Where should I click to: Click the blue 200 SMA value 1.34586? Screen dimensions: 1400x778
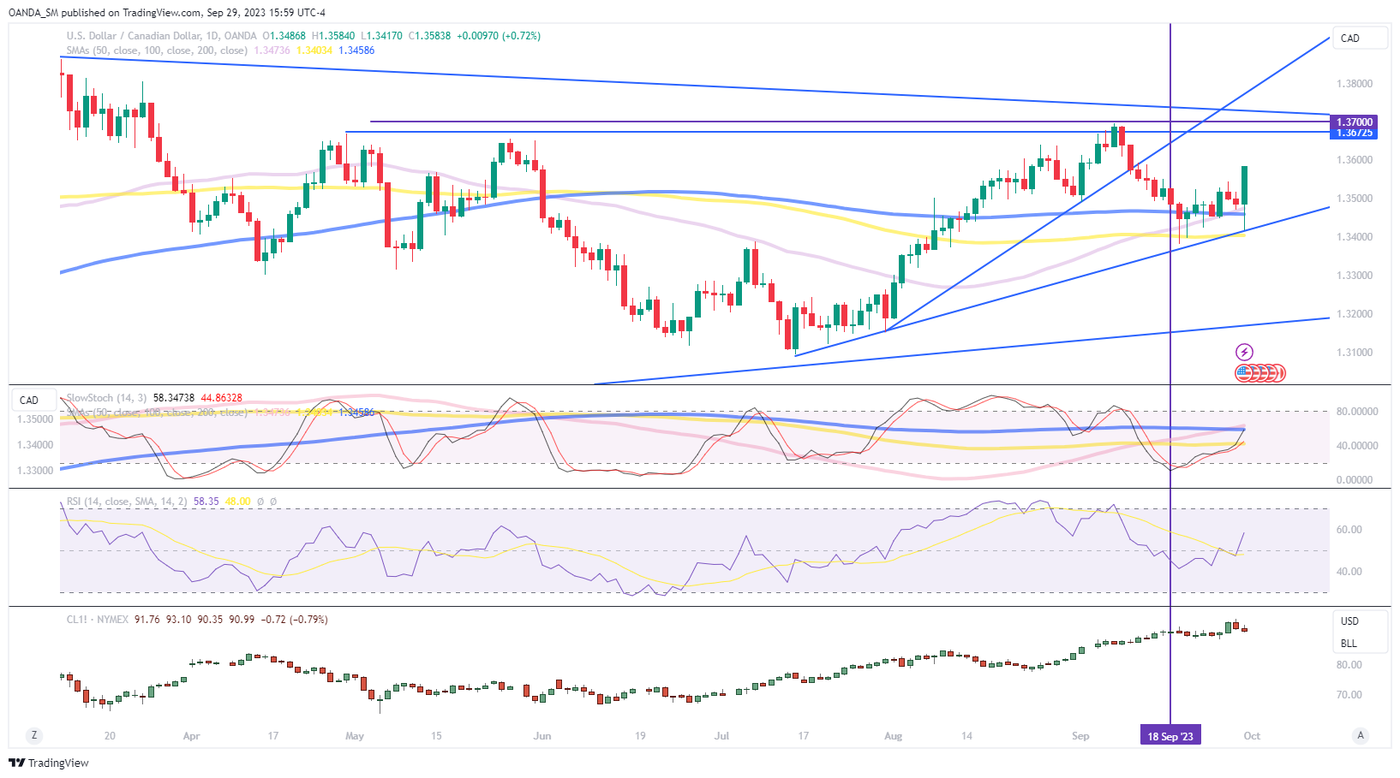[355, 50]
